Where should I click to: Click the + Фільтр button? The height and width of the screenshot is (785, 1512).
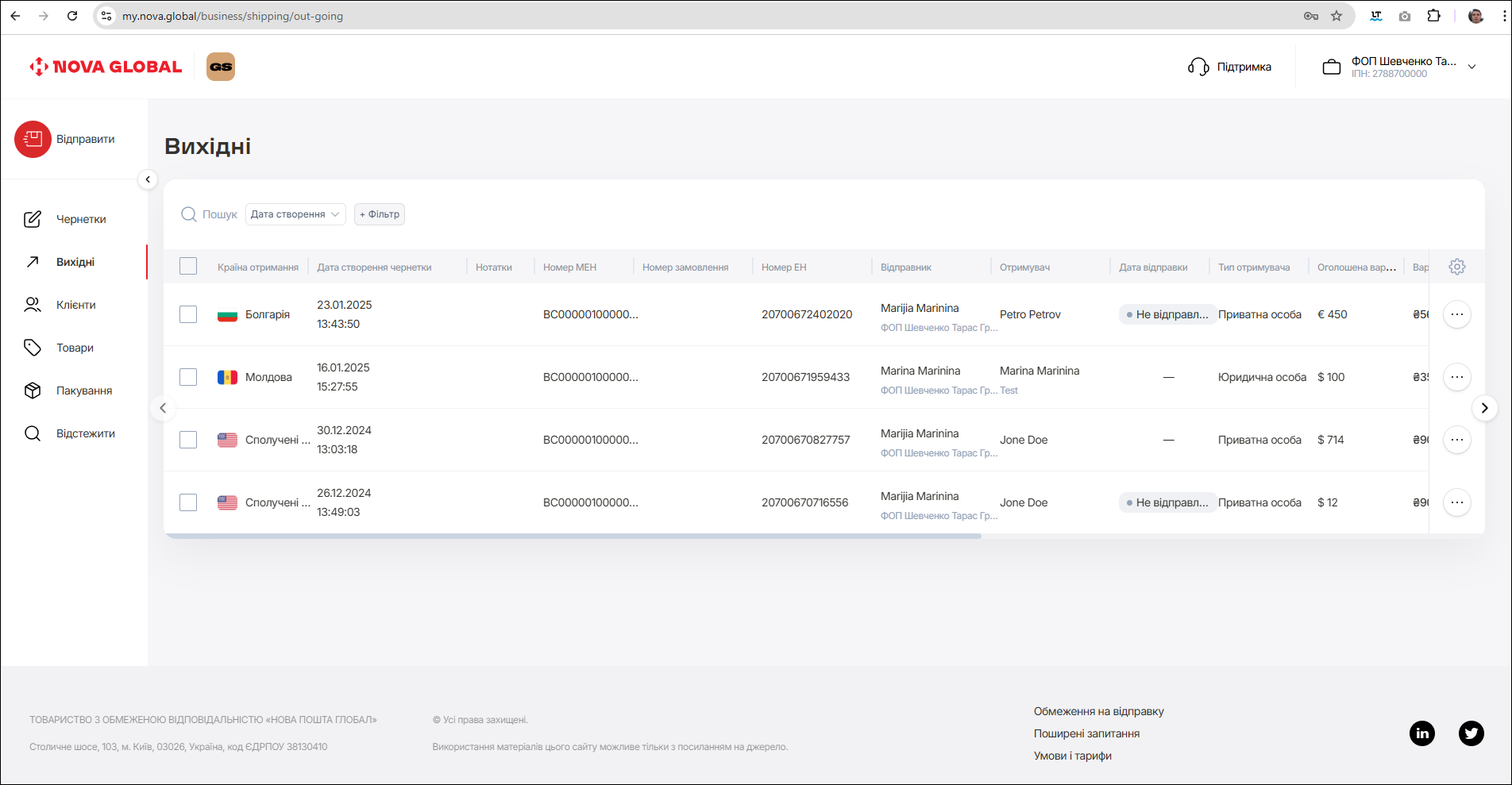click(380, 214)
